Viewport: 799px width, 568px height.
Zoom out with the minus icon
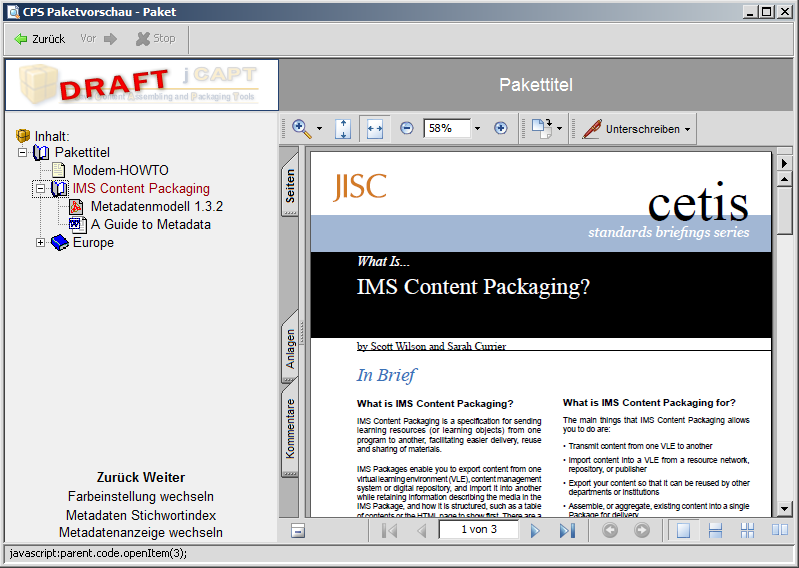[407, 128]
